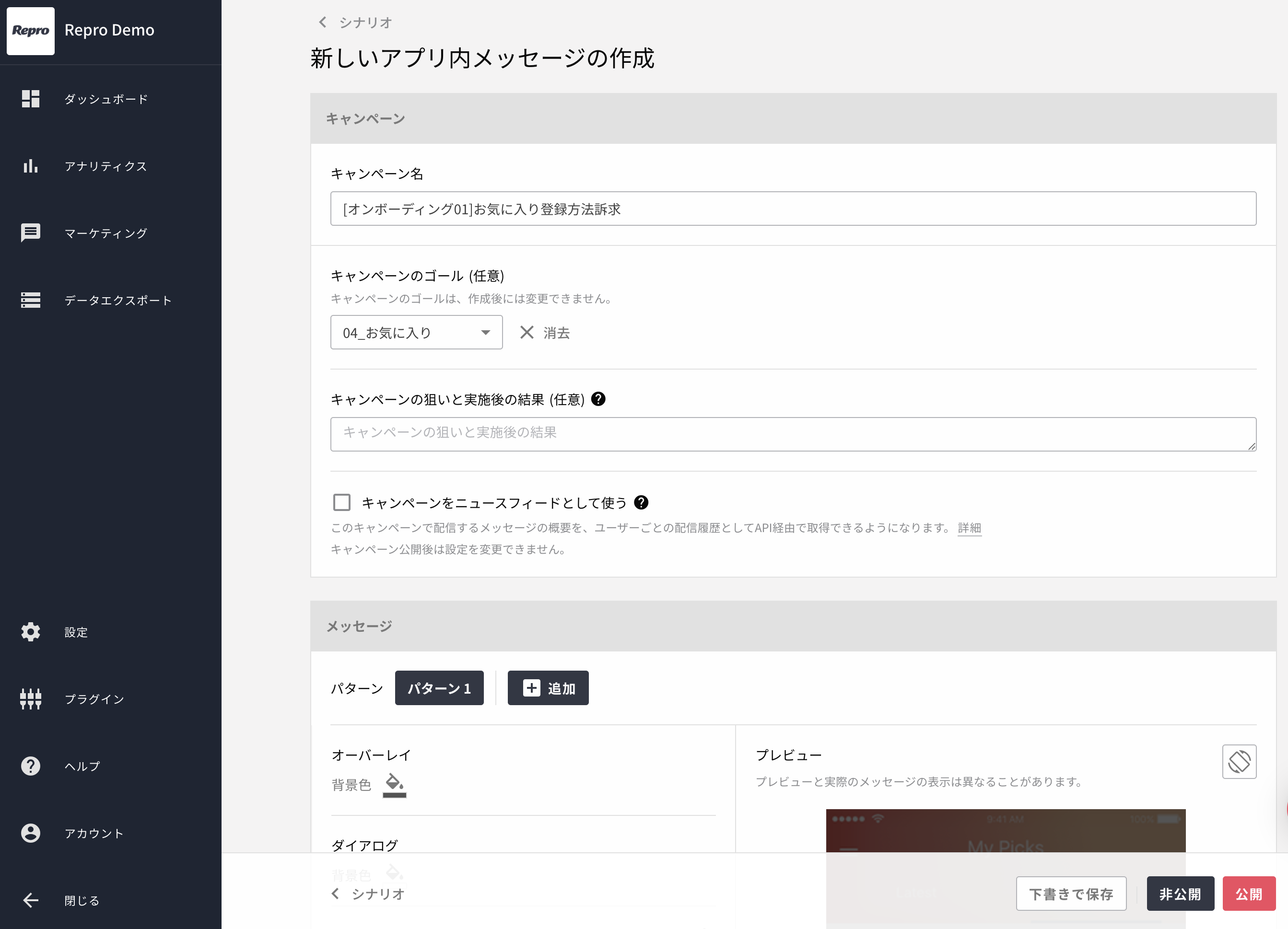Click the red 公開 button

point(1249,893)
